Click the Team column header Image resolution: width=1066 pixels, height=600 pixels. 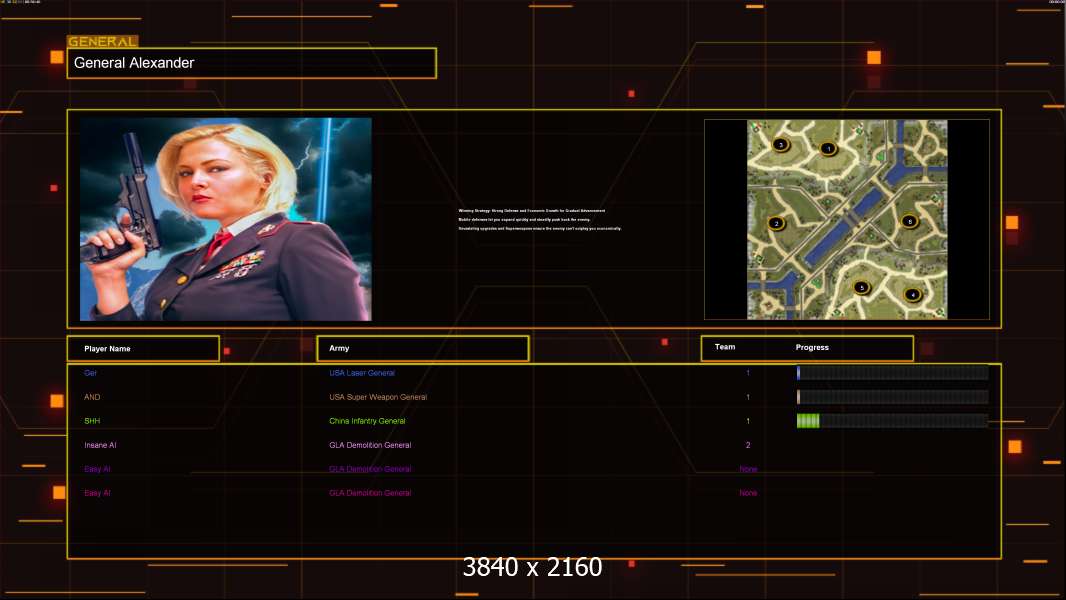[725, 347]
